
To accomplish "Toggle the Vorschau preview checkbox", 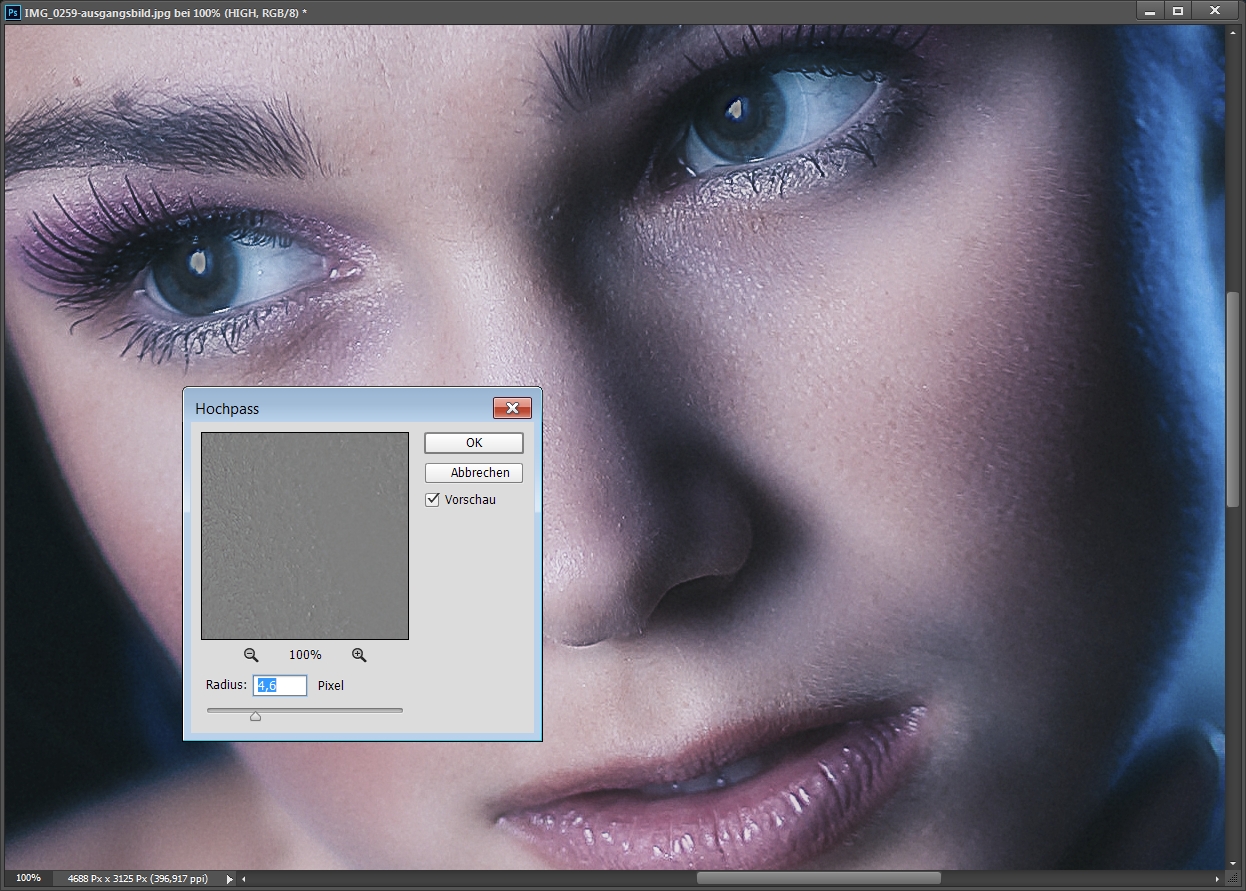I will [433, 500].
